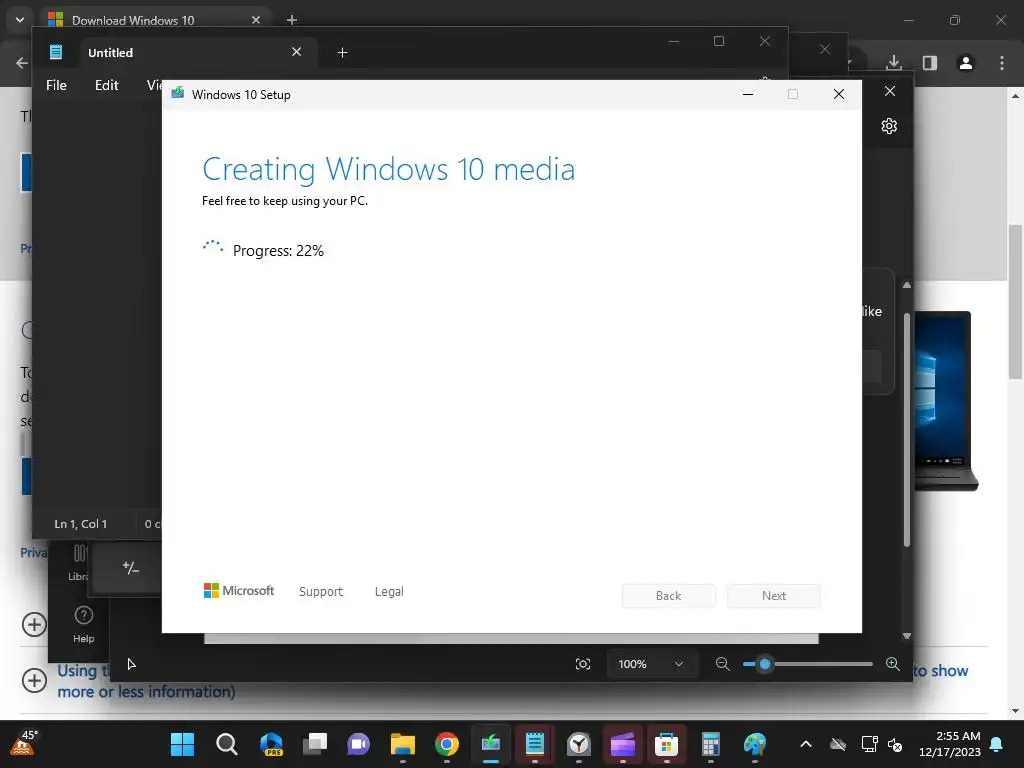Click the Windows 10 Setup title bar icon
This screenshot has height=768, width=1024.
coord(178,94)
